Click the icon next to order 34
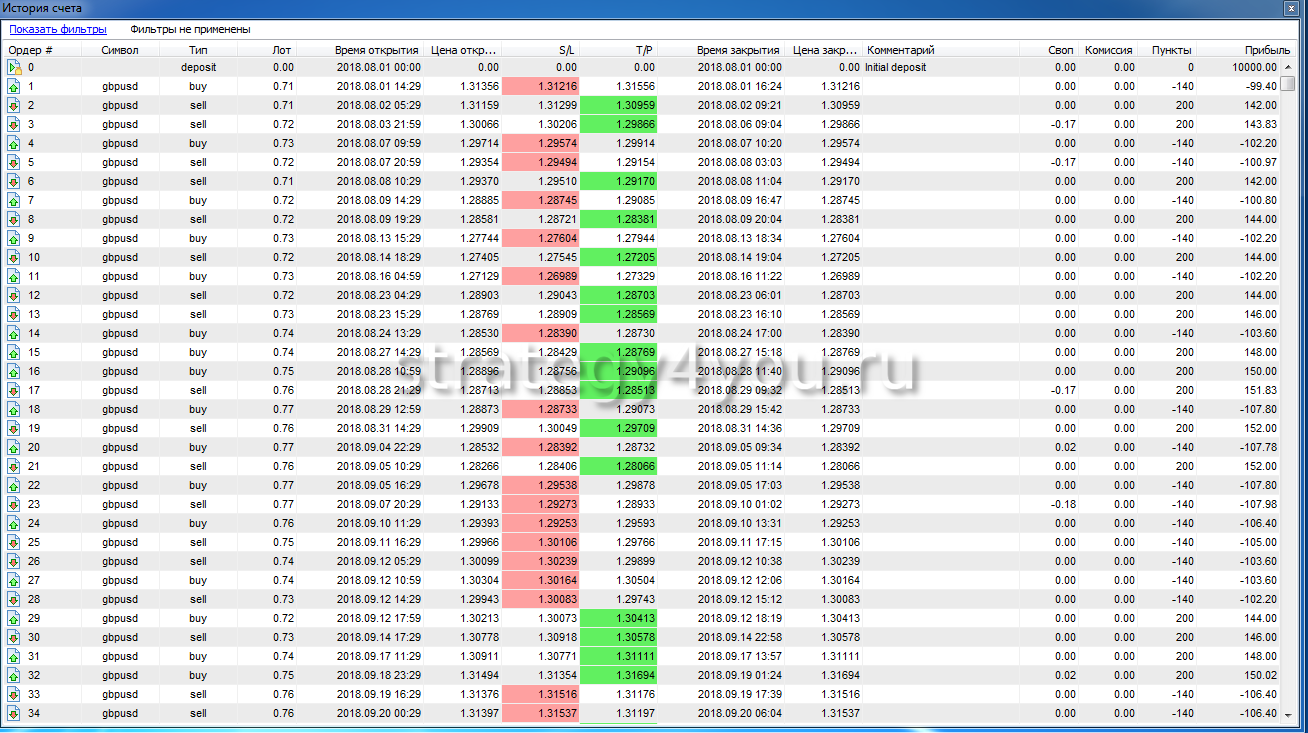The width and height of the screenshot is (1308, 733). [x=14, y=714]
